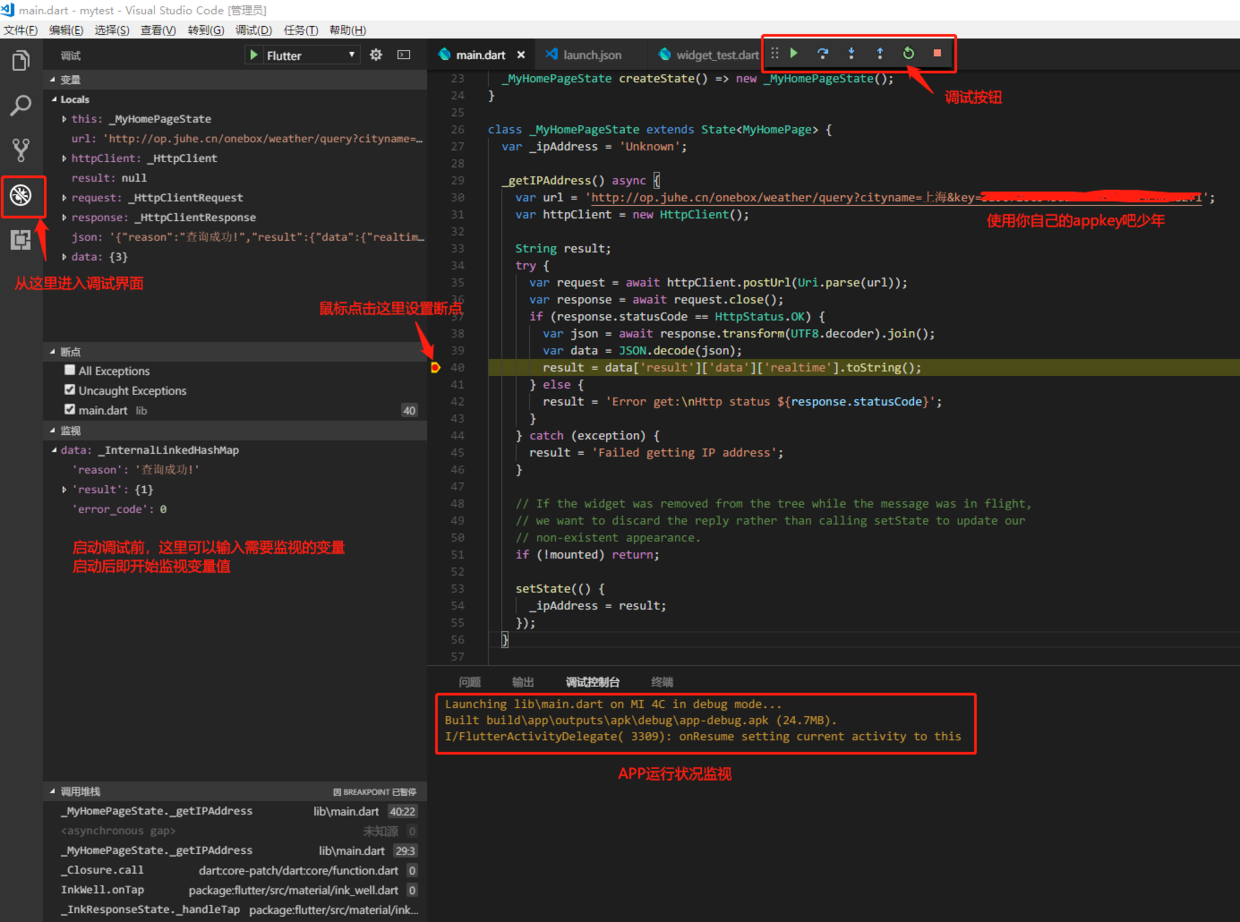Switch to the 问题 problems panel tab
Viewport: 1240px width, 922px height.
coord(470,682)
